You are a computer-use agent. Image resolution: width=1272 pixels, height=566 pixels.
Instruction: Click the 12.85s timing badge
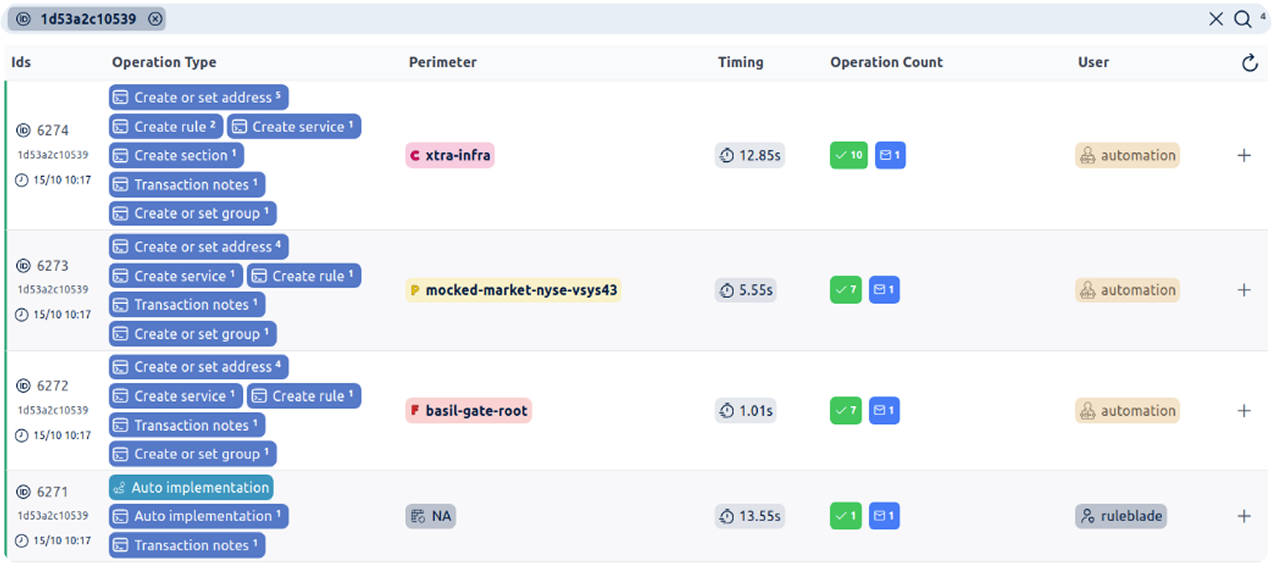(750, 155)
